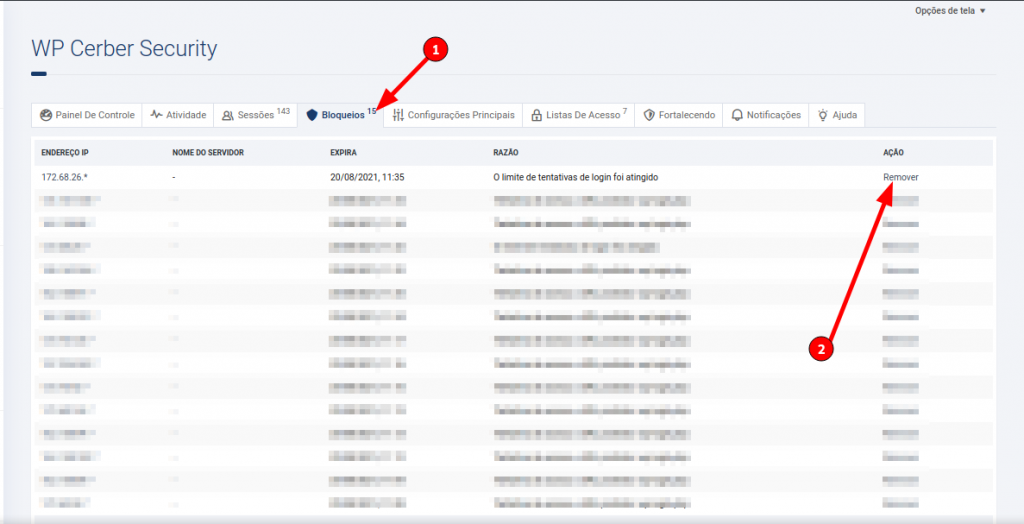Click the EXPIRA column header
This screenshot has height=524, width=1024.
[x=344, y=152]
